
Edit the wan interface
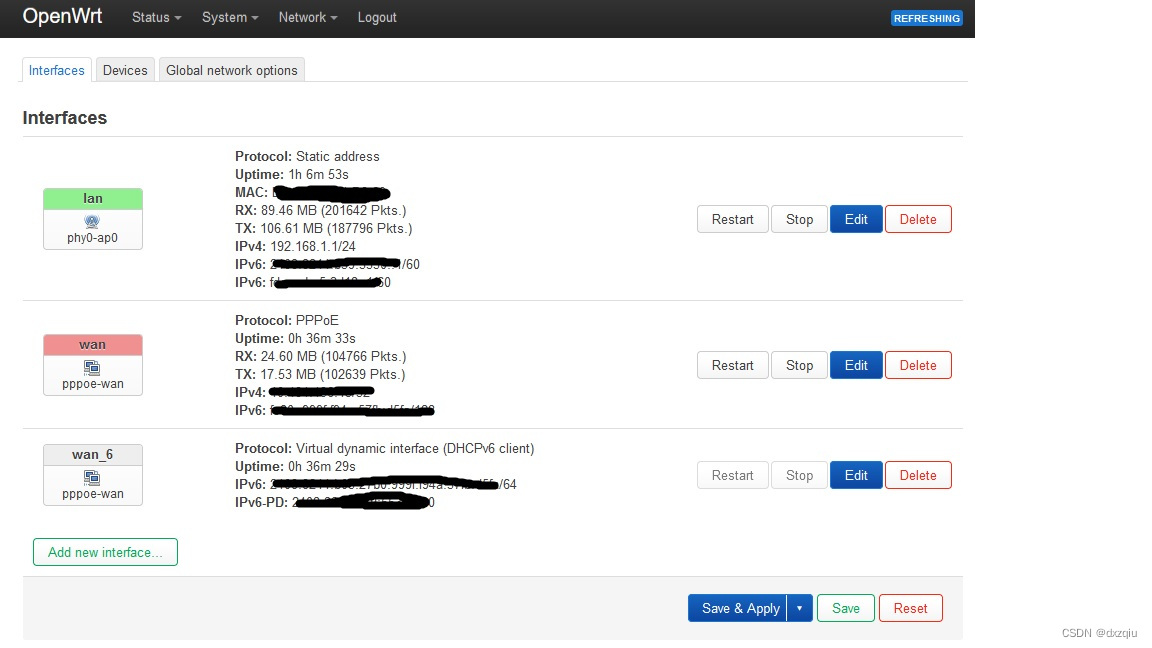[856, 365]
